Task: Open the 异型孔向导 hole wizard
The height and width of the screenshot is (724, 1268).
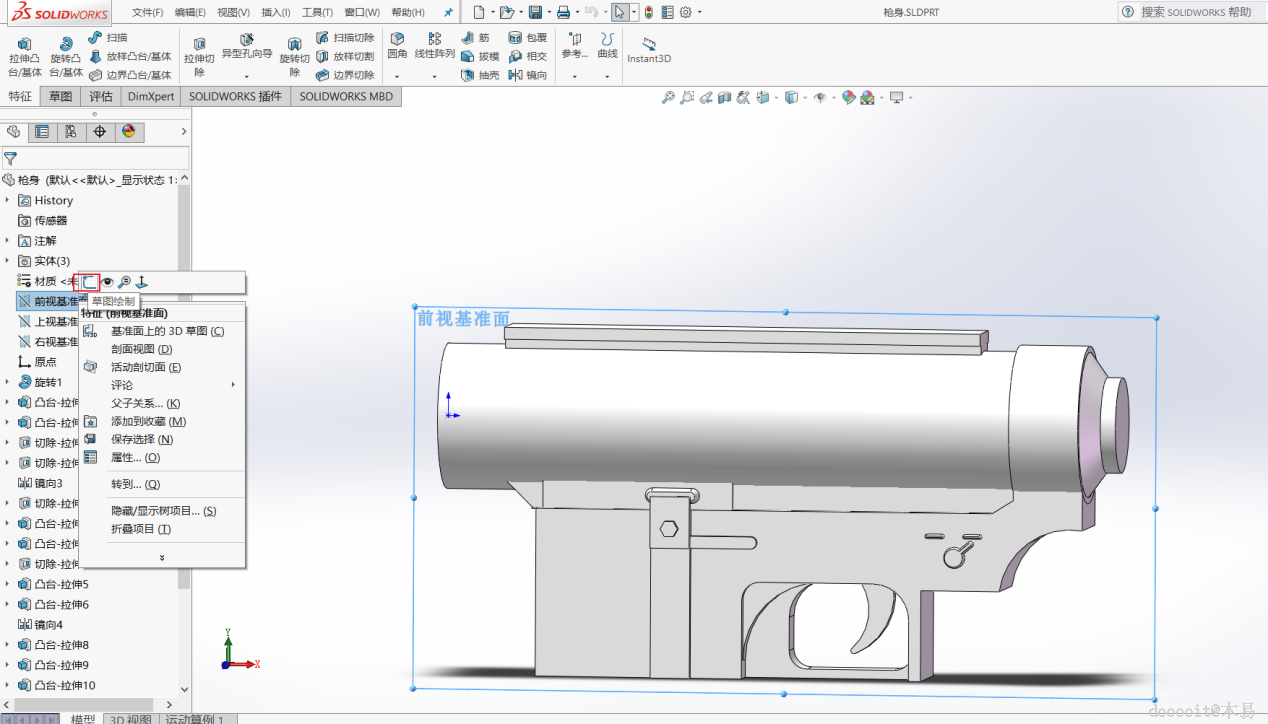Action: tap(247, 46)
